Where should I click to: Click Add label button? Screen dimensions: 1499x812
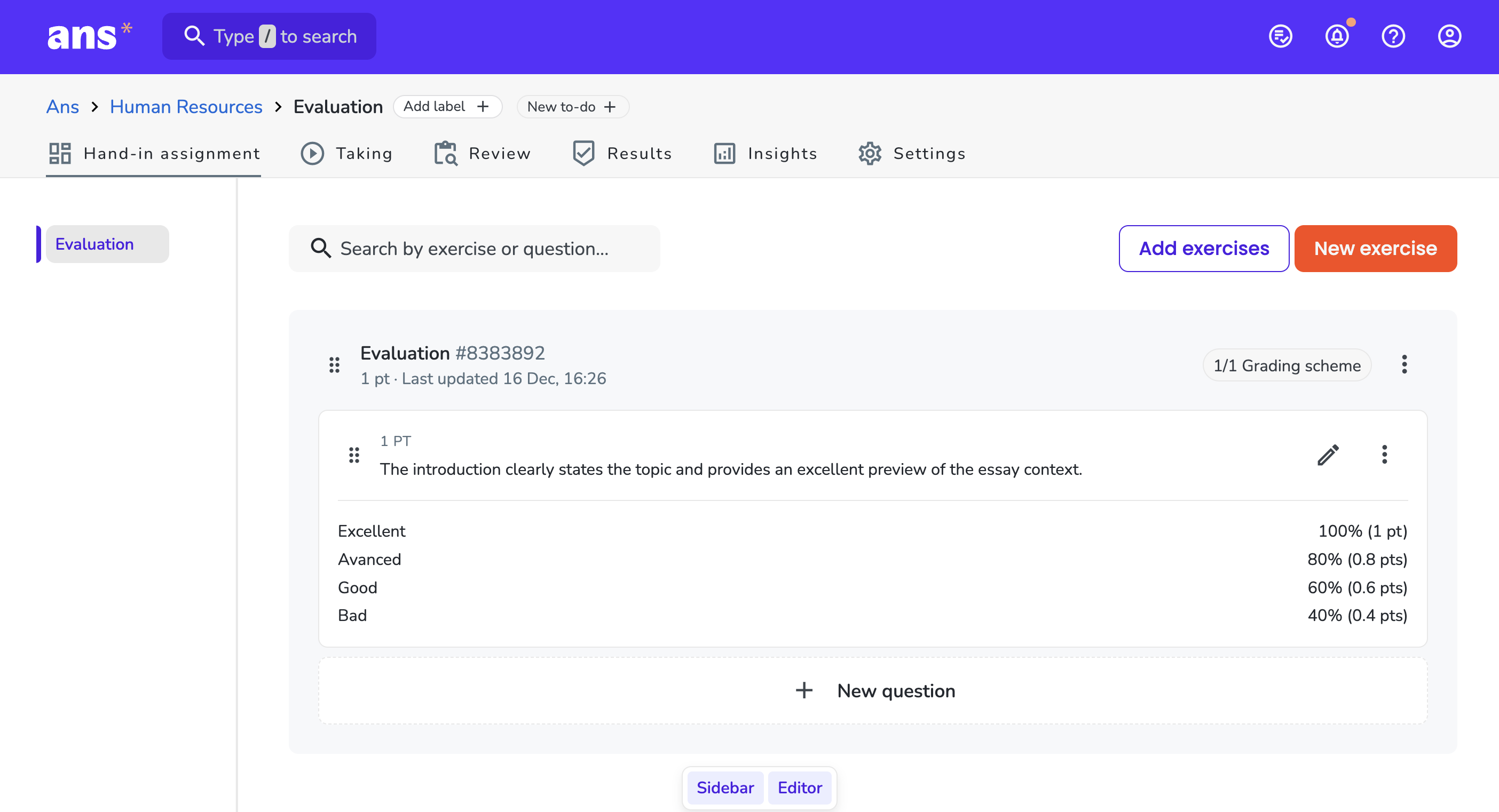pyautogui.click(x=447, y=107)
